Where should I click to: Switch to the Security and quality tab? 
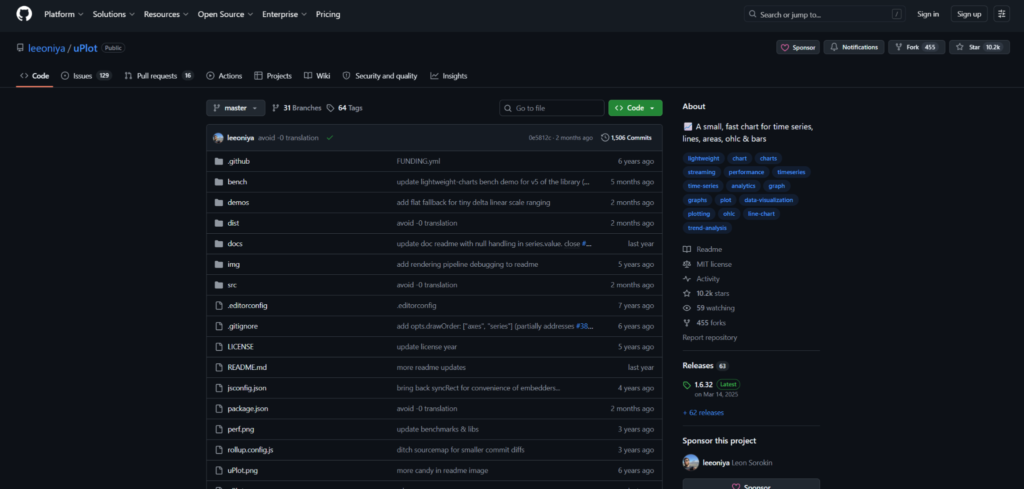[x=379, y=76]
